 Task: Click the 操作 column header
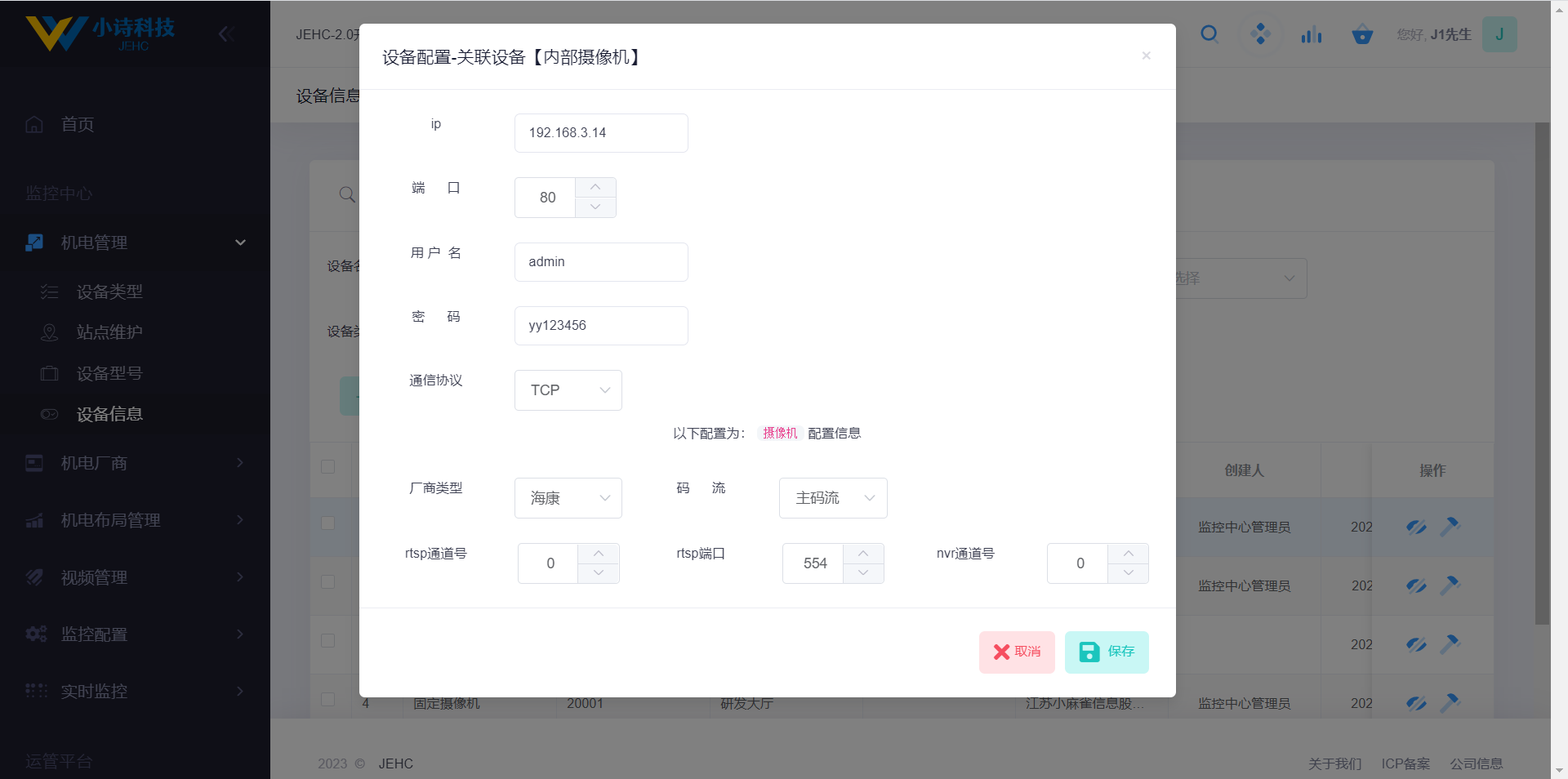click(x=1432, y=470)
